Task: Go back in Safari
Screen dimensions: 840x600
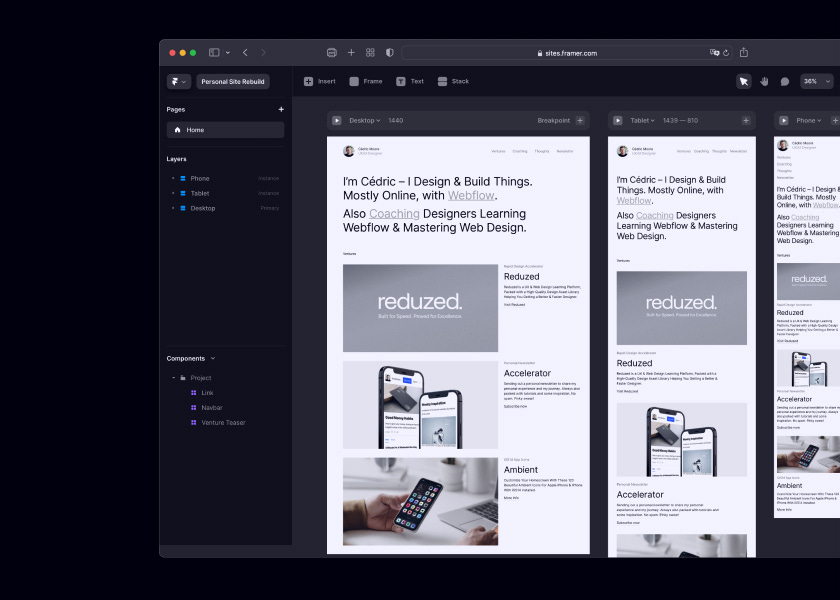Action: tap(245, 52)
